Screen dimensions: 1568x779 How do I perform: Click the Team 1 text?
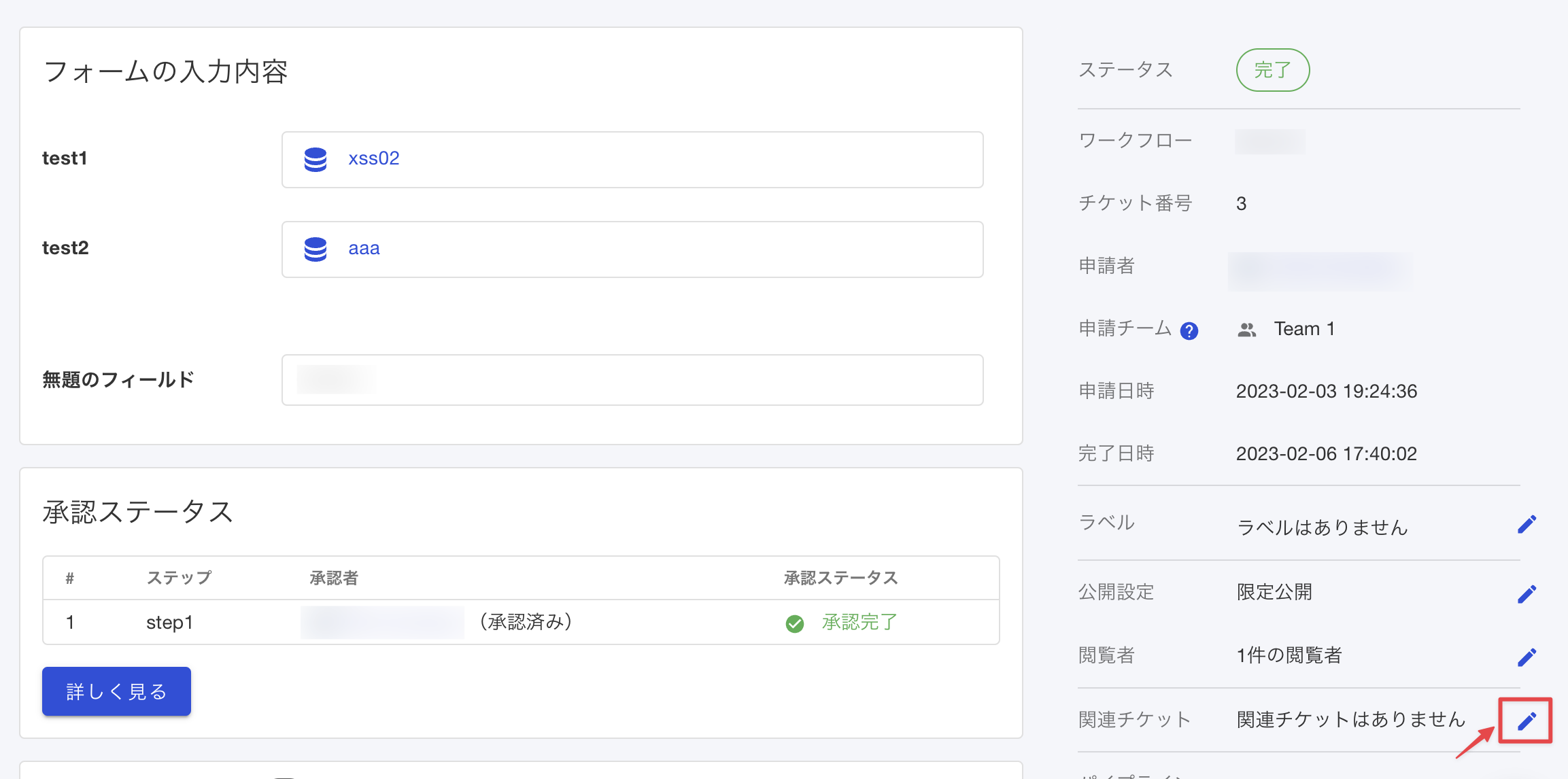pos(1304,329)
